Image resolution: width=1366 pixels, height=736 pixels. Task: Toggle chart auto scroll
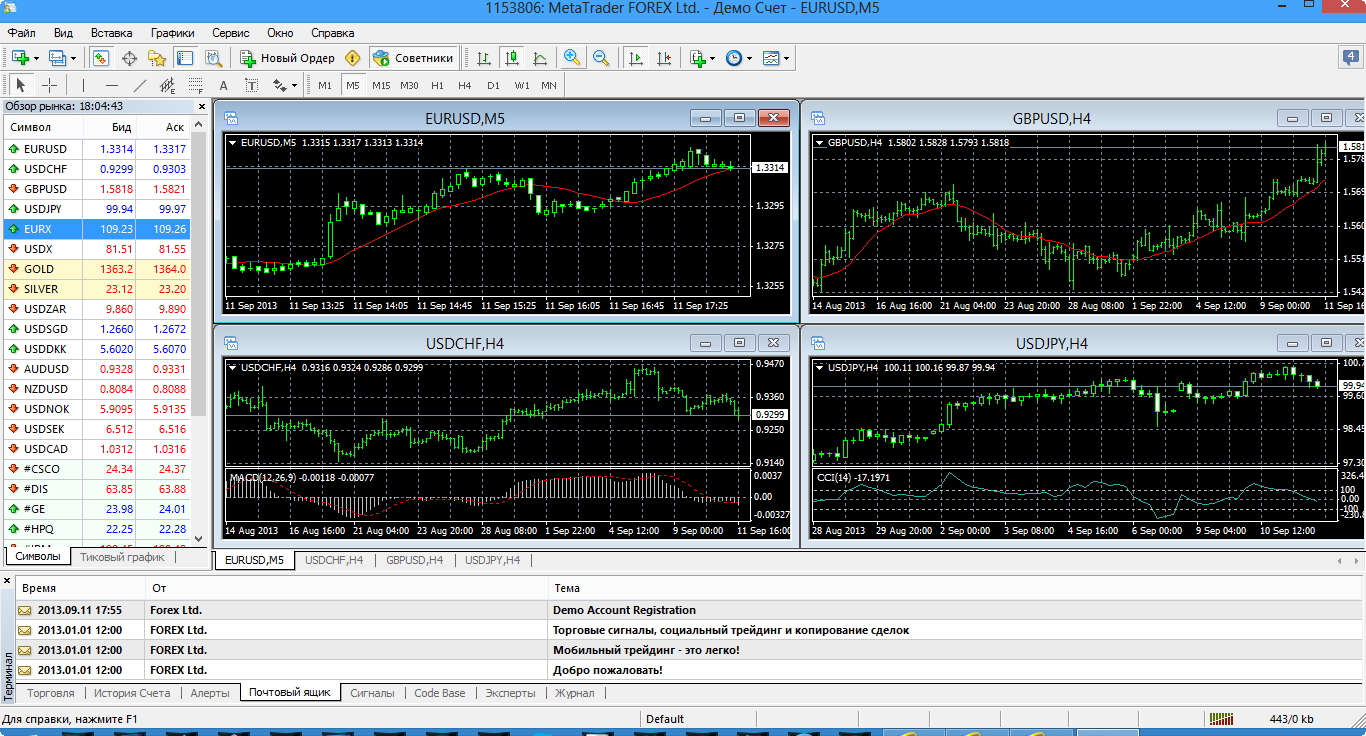[x=635, y=58]
